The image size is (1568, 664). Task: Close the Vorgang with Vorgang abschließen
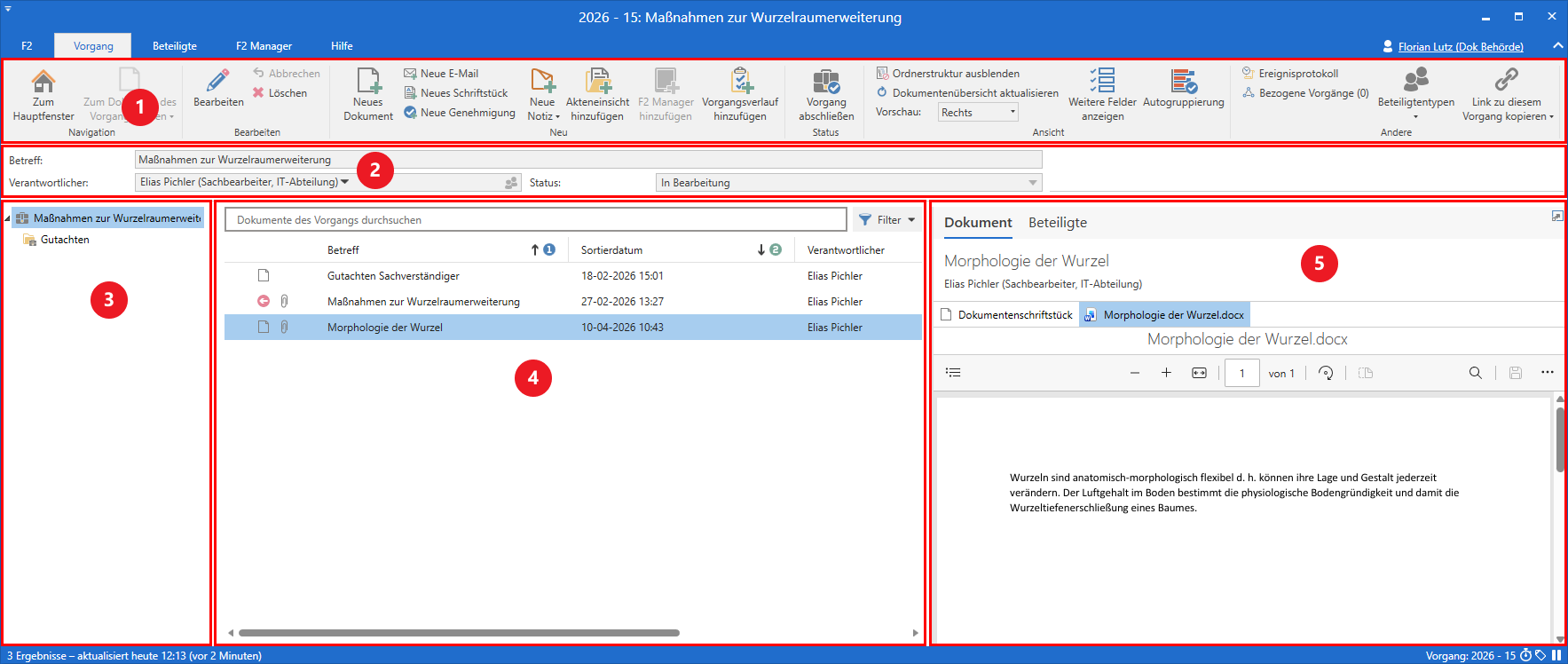coord(826,95)
